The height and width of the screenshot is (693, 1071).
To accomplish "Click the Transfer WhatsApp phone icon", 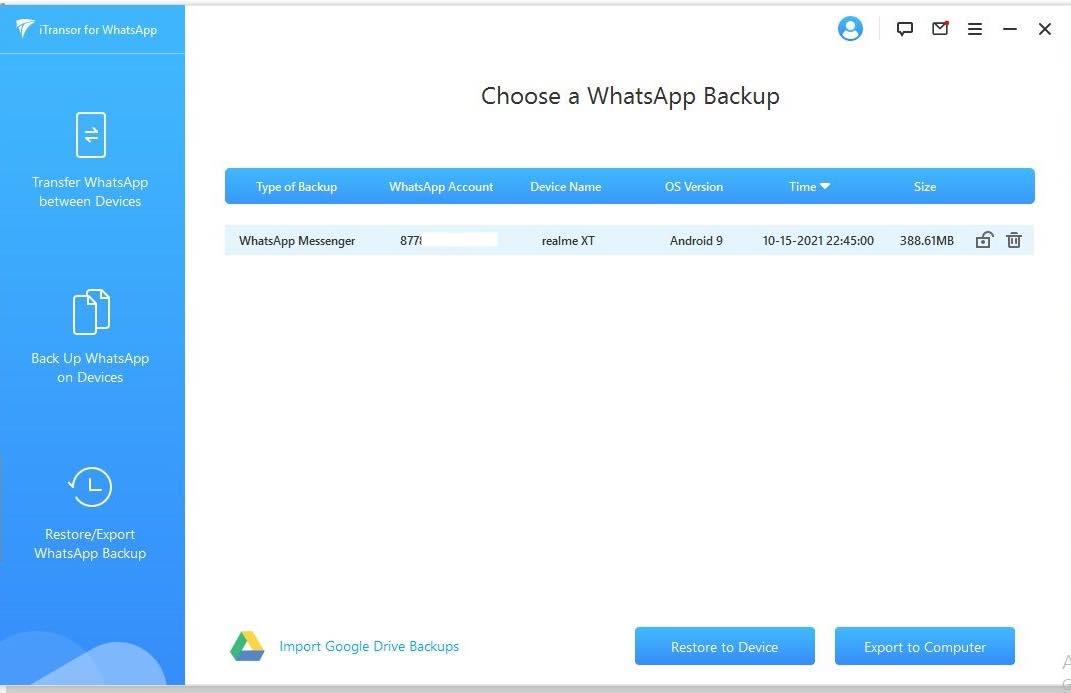I will tap(91, 135).
